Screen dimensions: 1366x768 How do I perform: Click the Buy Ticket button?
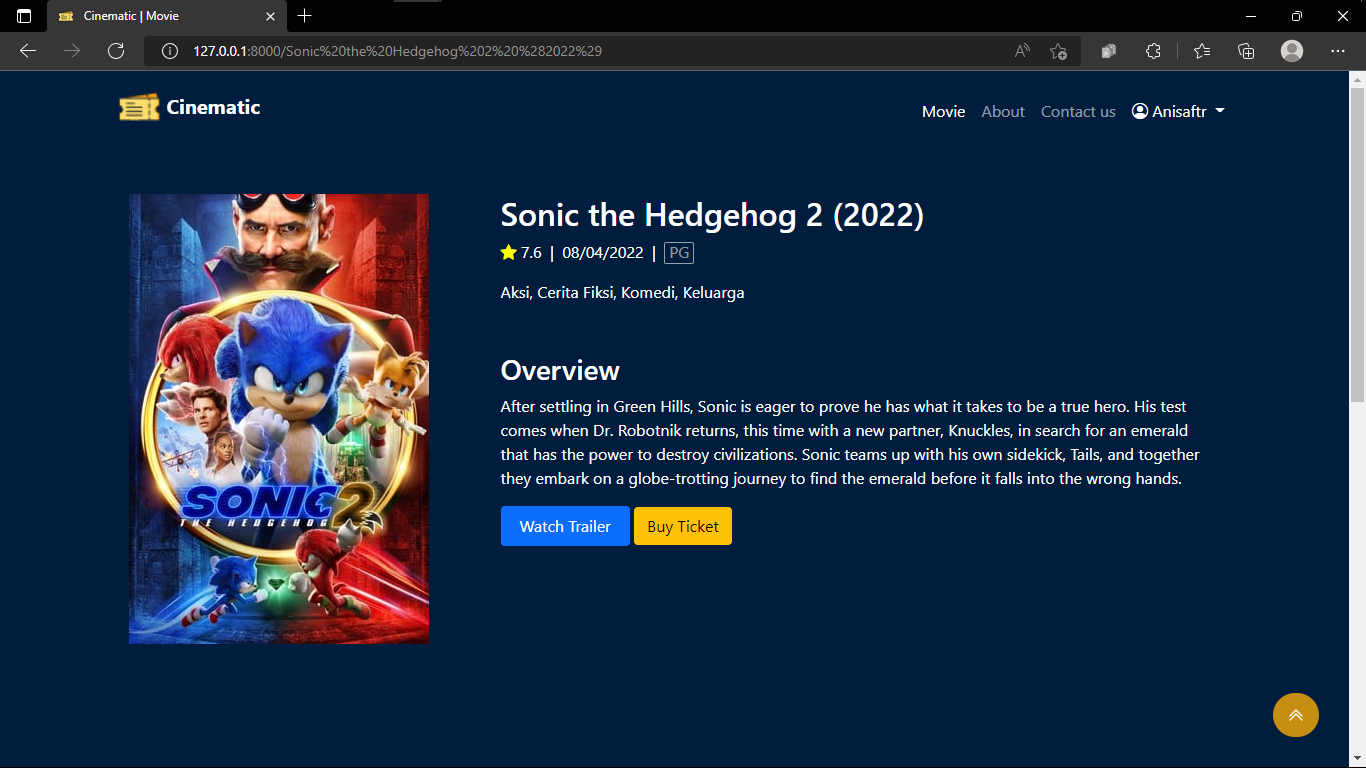(683, 526)
